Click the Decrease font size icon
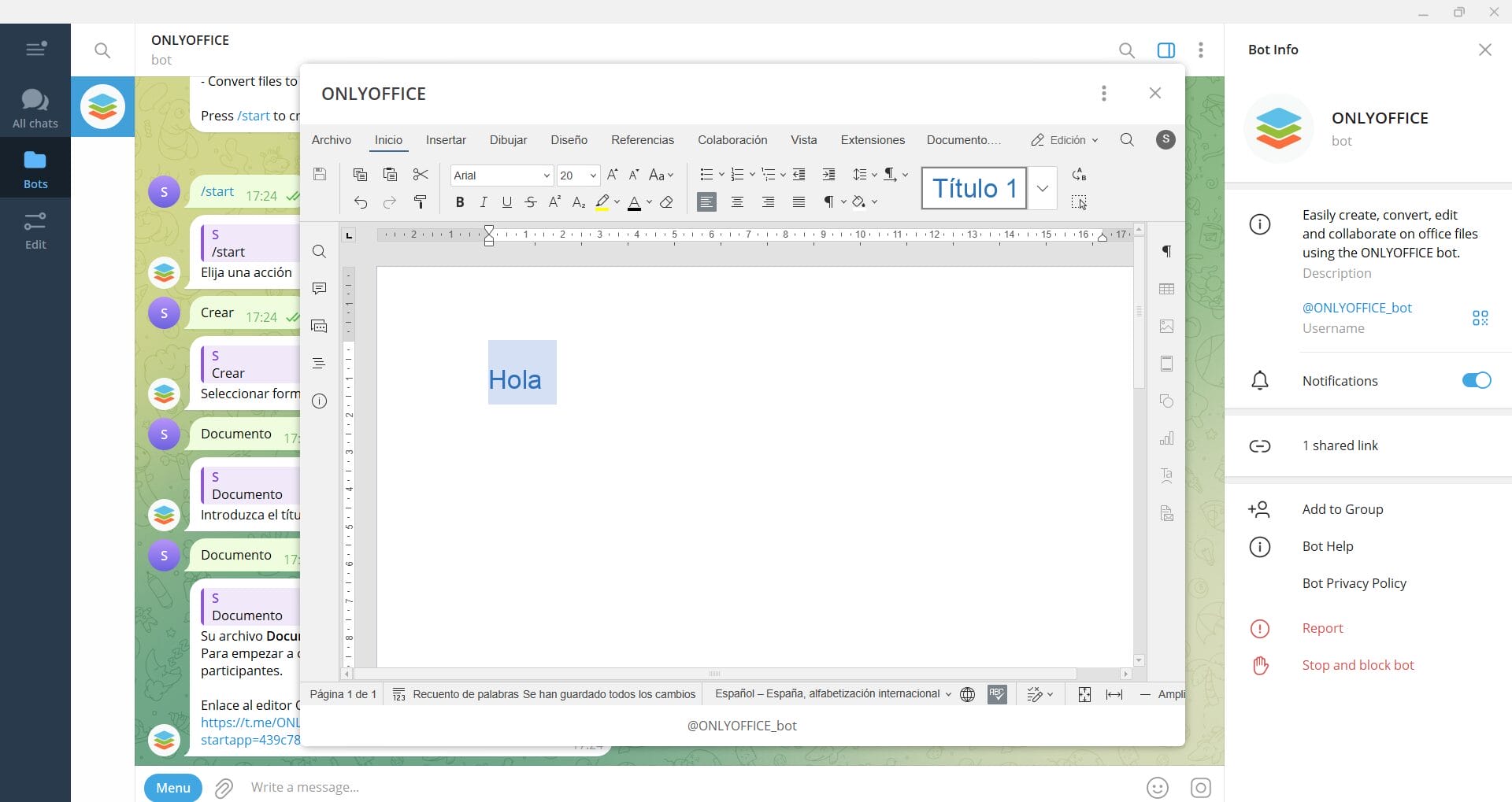The height and width of the screenshot is (802, 1512). point(633,175)
